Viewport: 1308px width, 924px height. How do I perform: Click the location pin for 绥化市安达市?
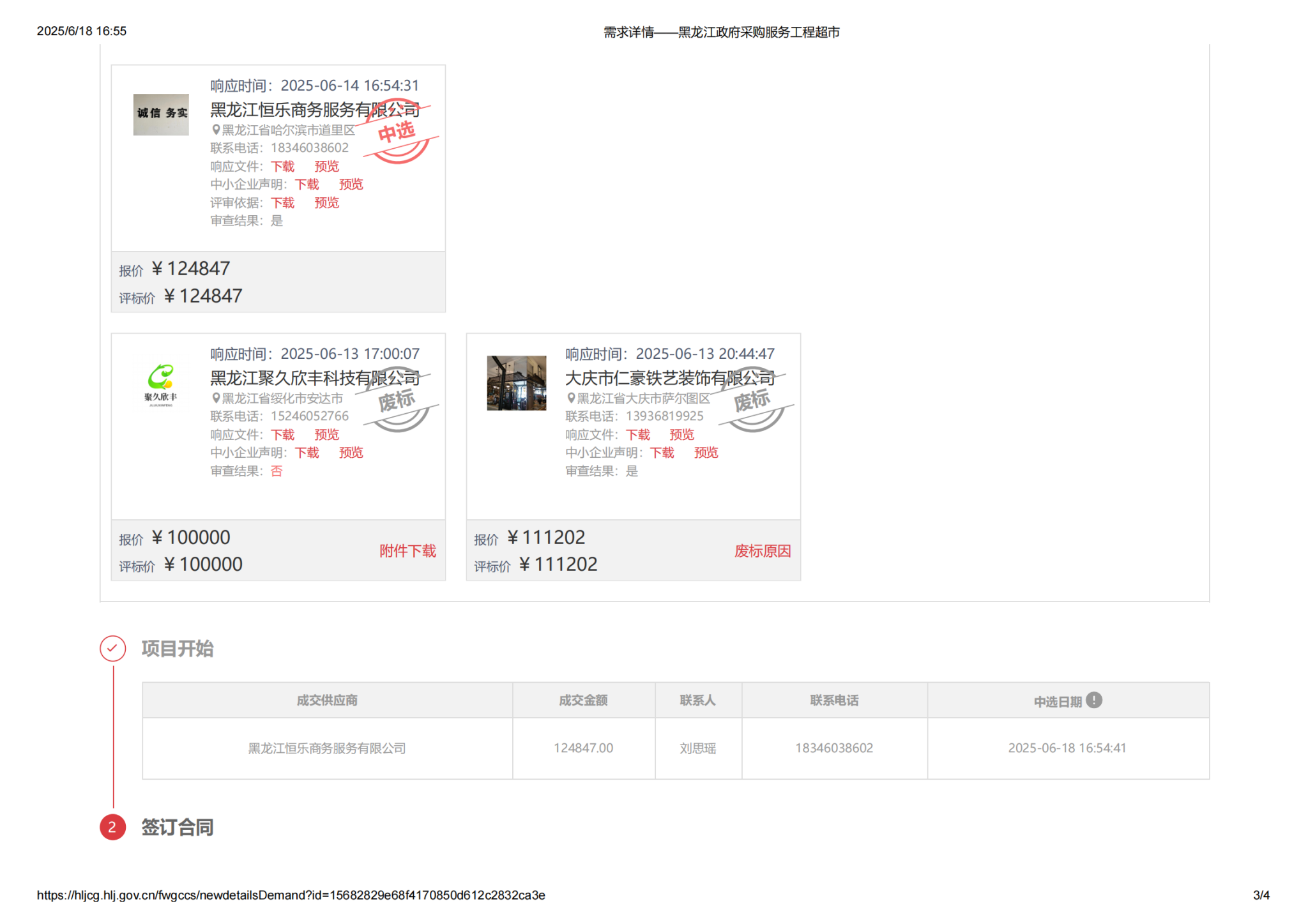(x=216, y=398)
